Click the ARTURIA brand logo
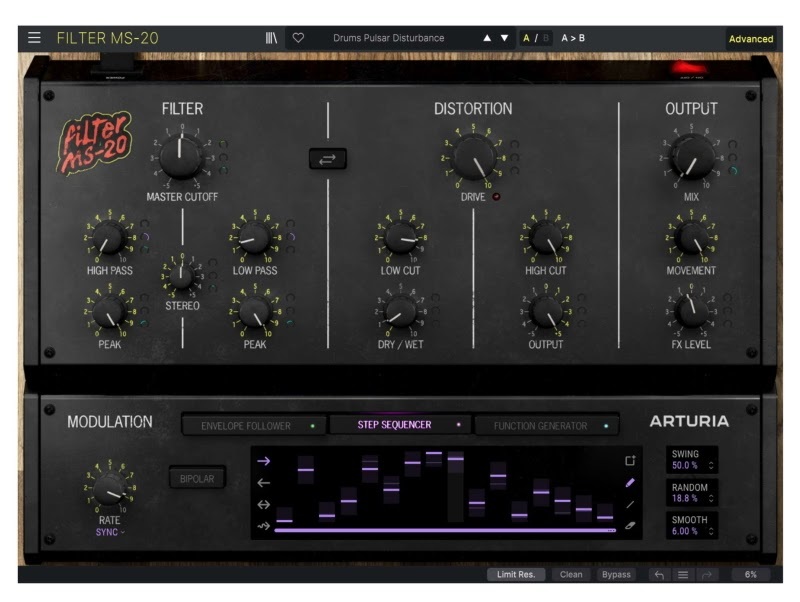Viewport: 800px width, 602px height. pyautogui.click(x=689, y=421)
